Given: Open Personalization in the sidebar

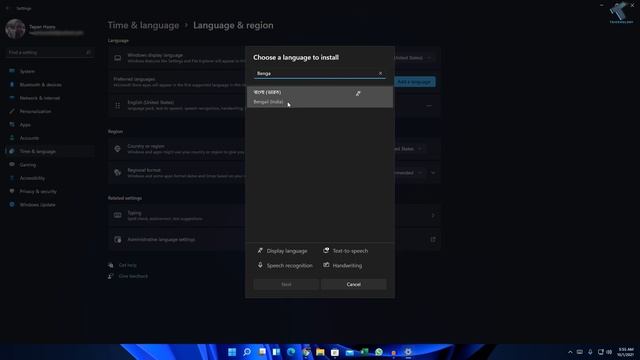Looking at the screenshot, I should (x=49, y=111).
